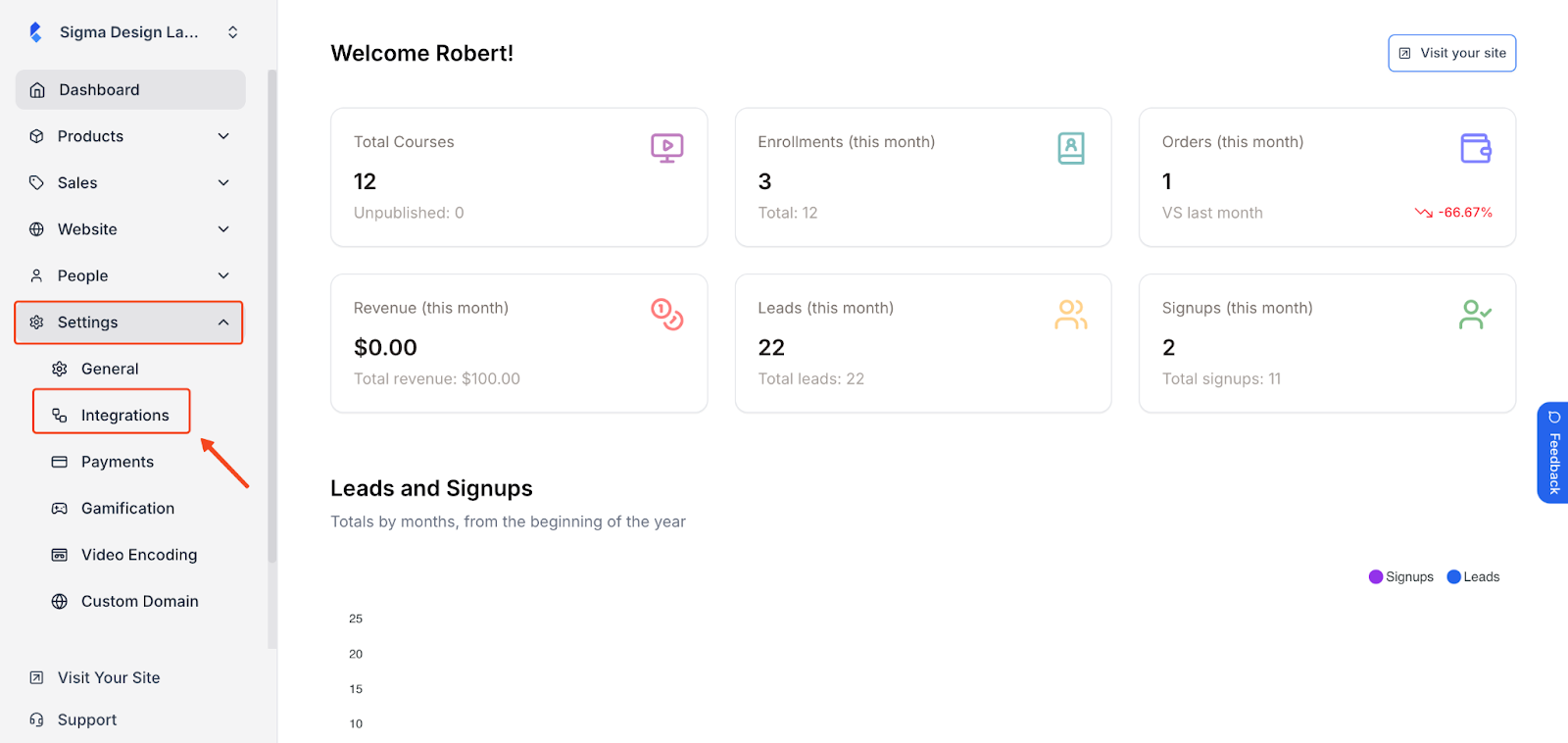The width and height of the screenshot is (1568, 743).
Task: Select the People icon in the sidebar
Action: pyautogui.click(x=37, y=275)
